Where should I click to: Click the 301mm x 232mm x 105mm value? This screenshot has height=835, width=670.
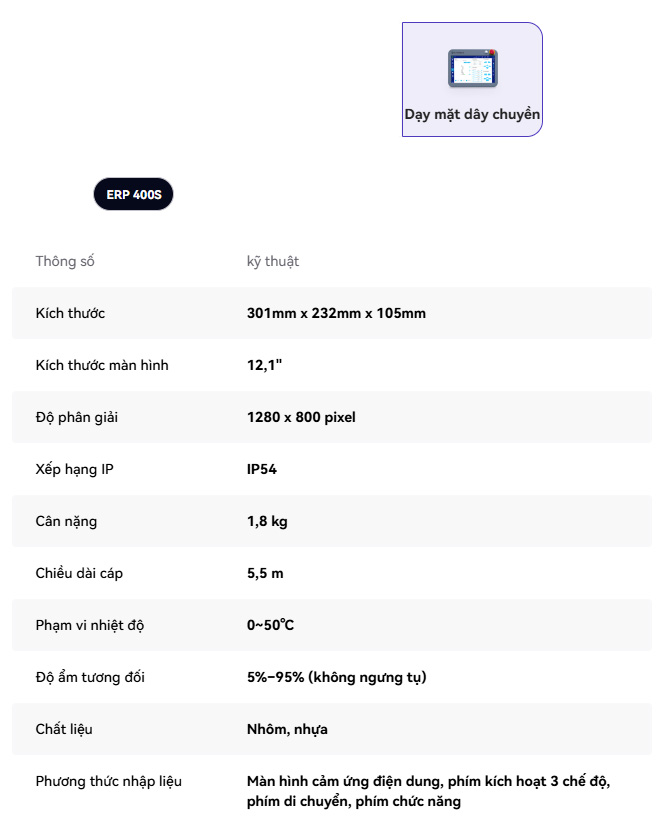(x=336, y=313)
